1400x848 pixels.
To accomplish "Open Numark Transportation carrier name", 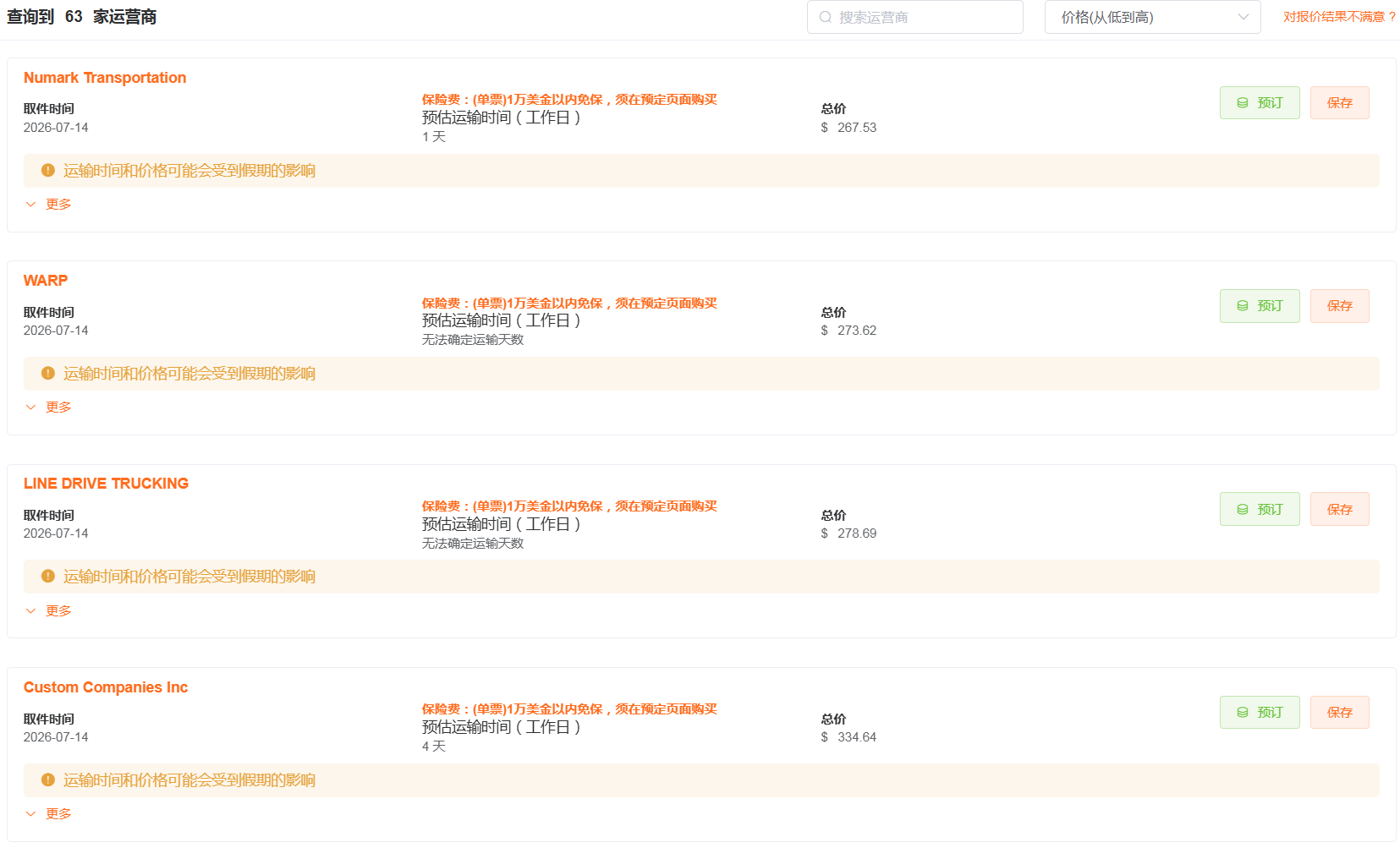I will (x=105, y=78).
